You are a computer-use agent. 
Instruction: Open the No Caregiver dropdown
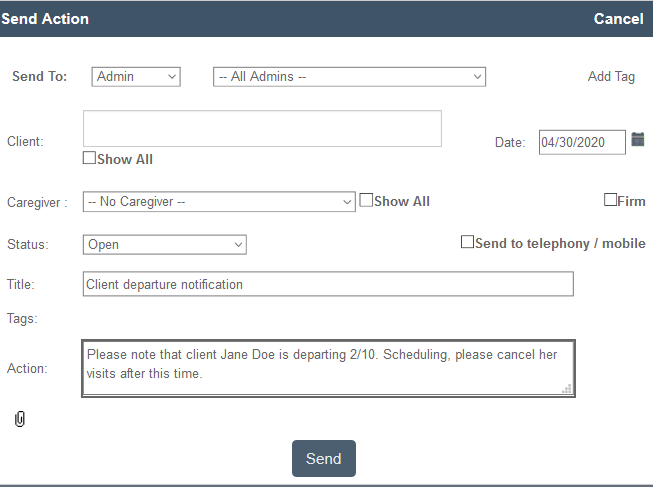tap(219, 202)
